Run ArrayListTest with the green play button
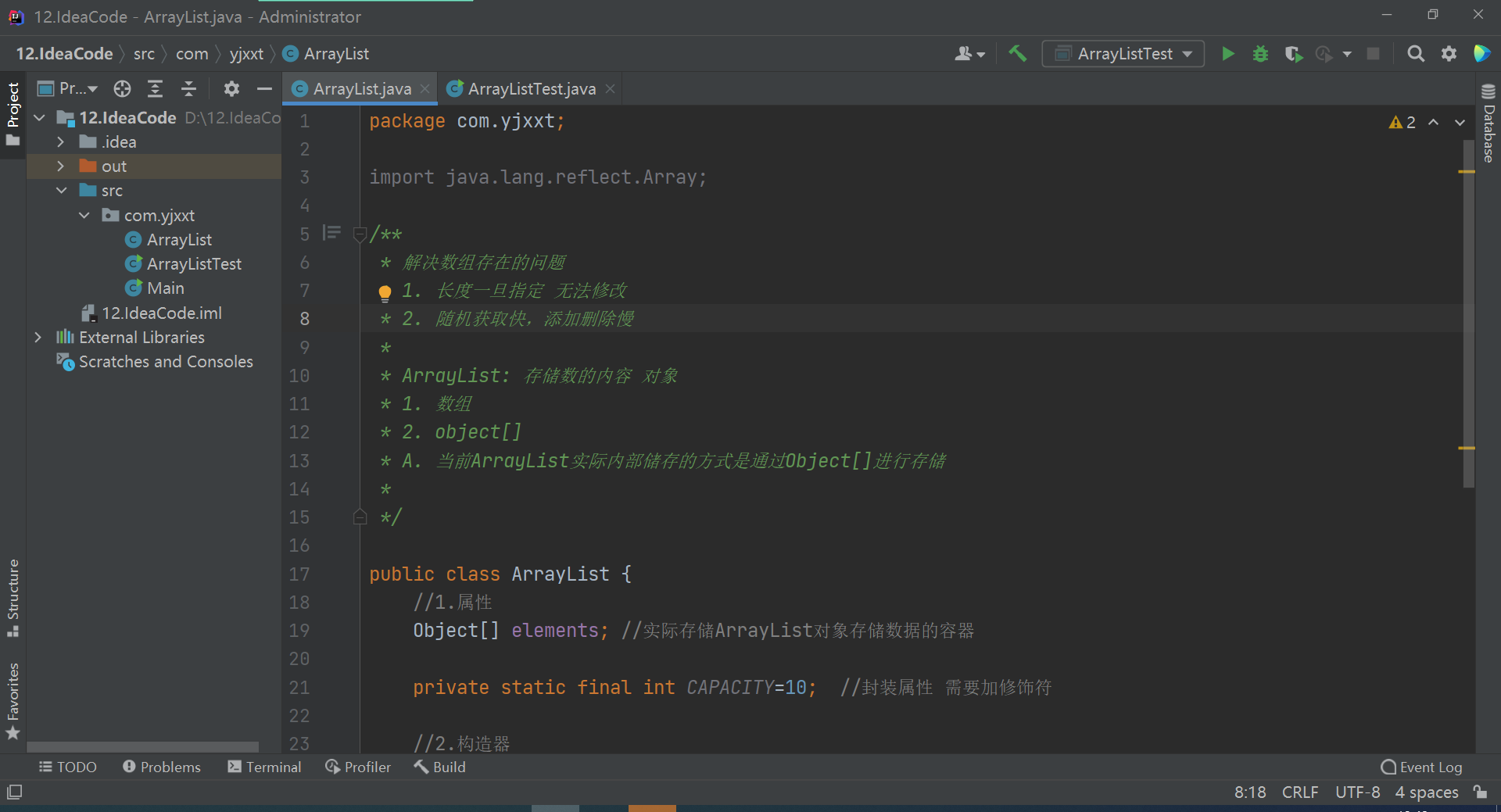Image resolution: width=1501 pixels, height=812 pixels. [1228, 54]
